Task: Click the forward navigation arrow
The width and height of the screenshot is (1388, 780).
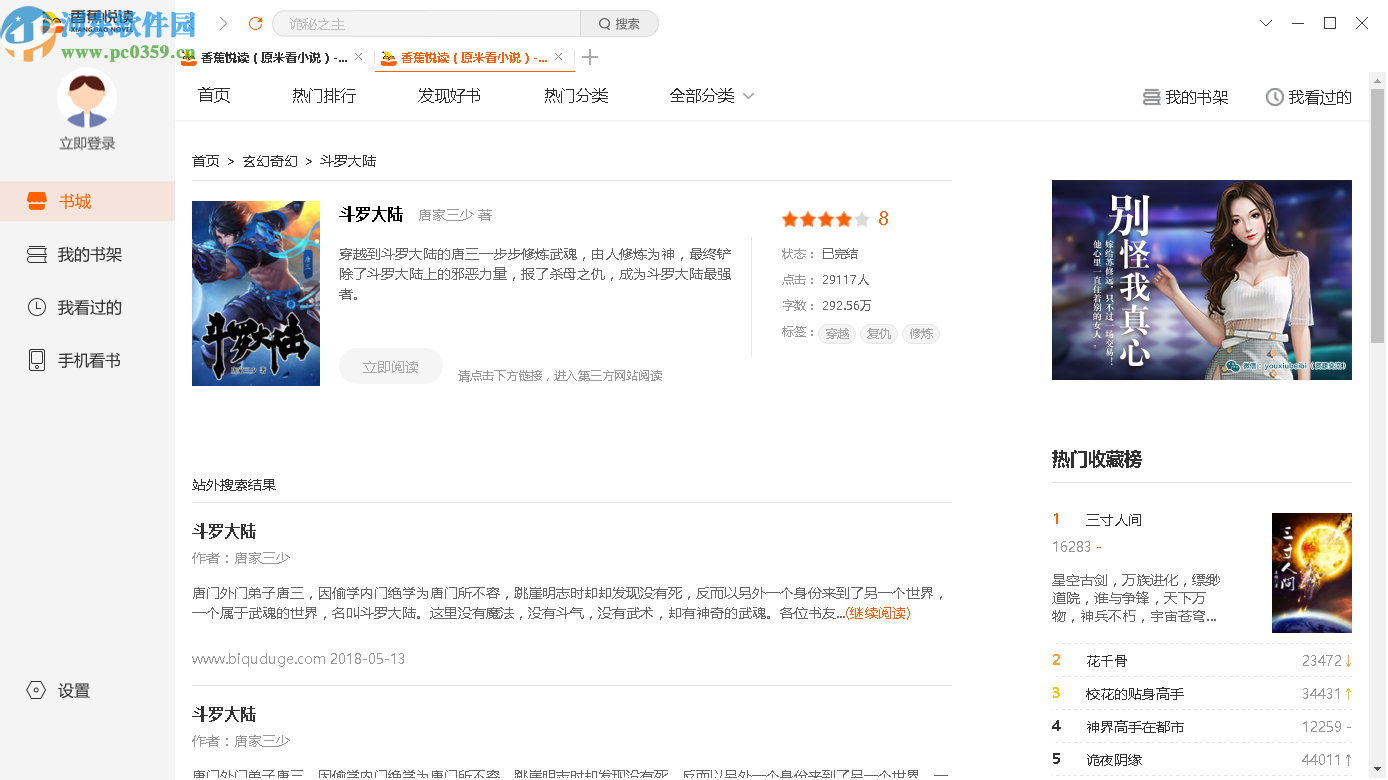Action: (x=222, y=22)
